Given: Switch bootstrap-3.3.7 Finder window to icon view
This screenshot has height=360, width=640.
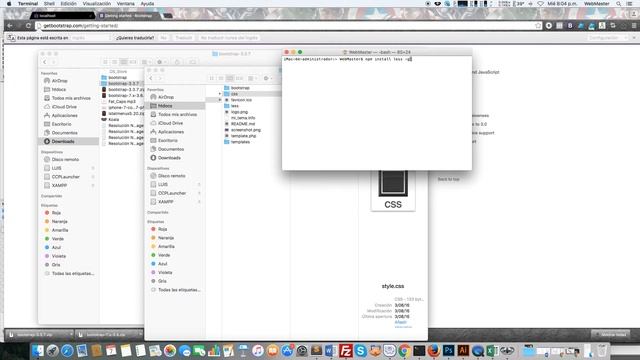Looking at the screenshot, I should (x=105, y=62).
